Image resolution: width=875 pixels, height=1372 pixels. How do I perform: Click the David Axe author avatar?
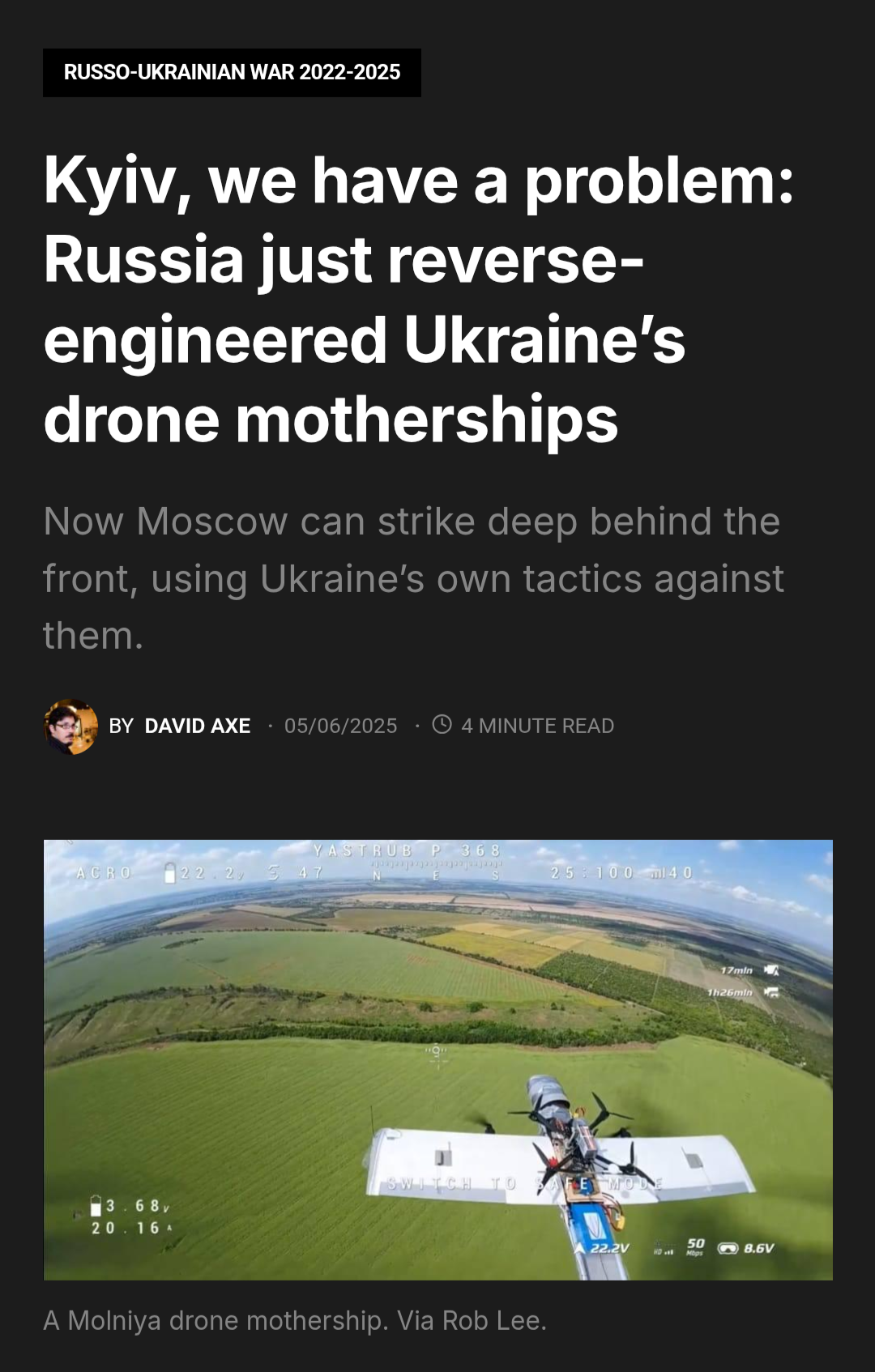pos(70,726)
